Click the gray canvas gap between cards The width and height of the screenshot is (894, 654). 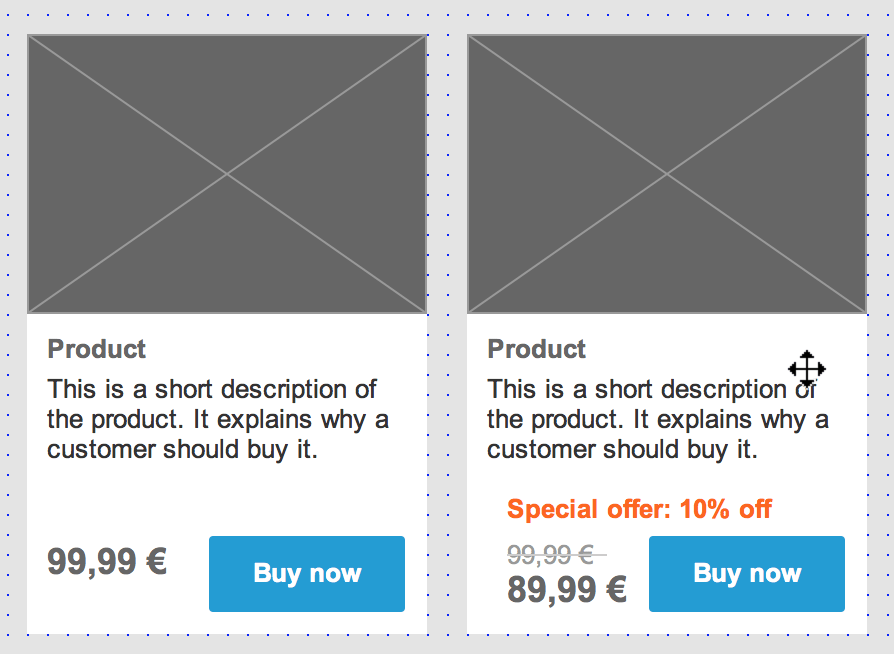pyautogui.click(x=447, y=330)
